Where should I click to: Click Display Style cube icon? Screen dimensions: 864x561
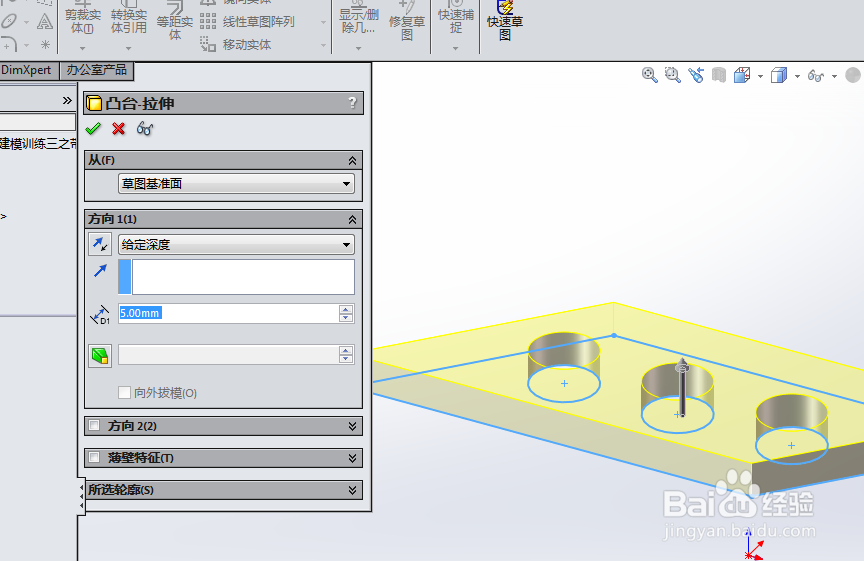coord(779,75)
